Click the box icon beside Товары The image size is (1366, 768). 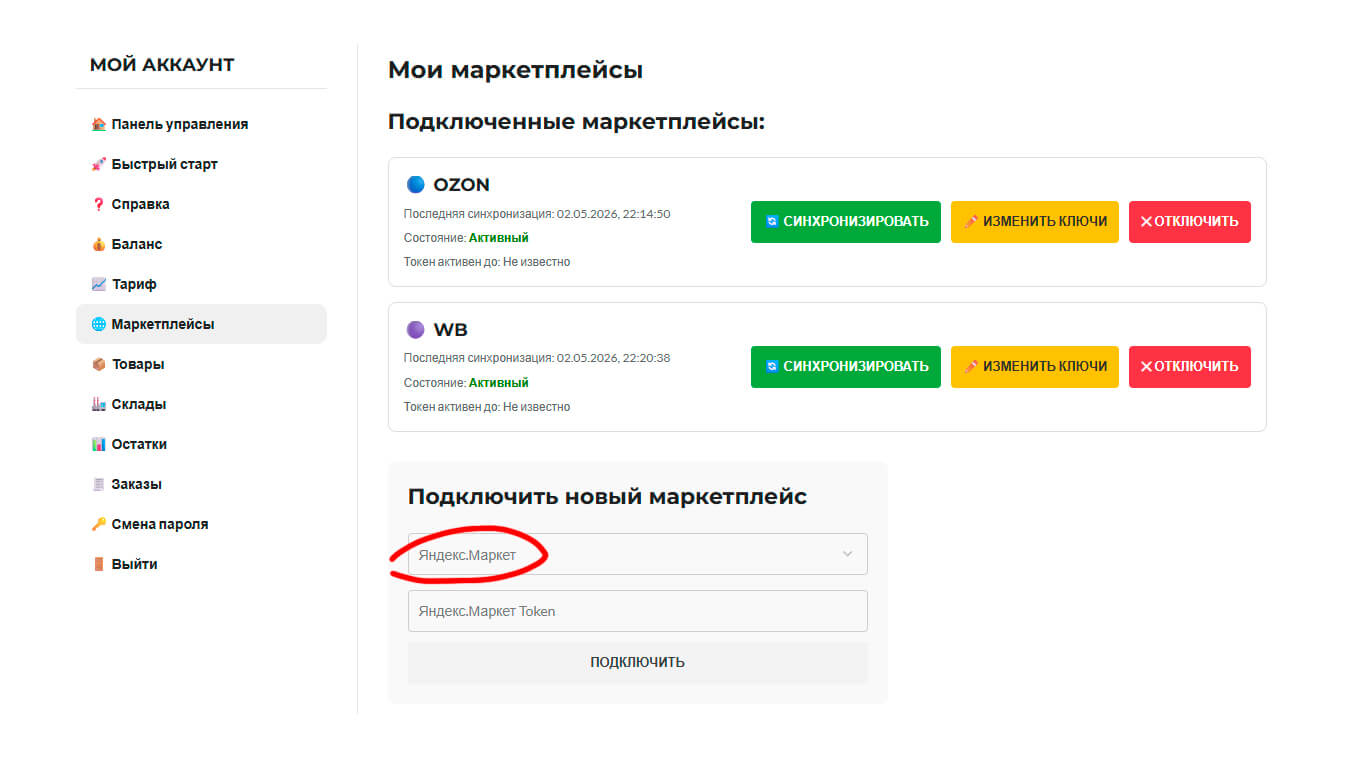pos(98,364)
